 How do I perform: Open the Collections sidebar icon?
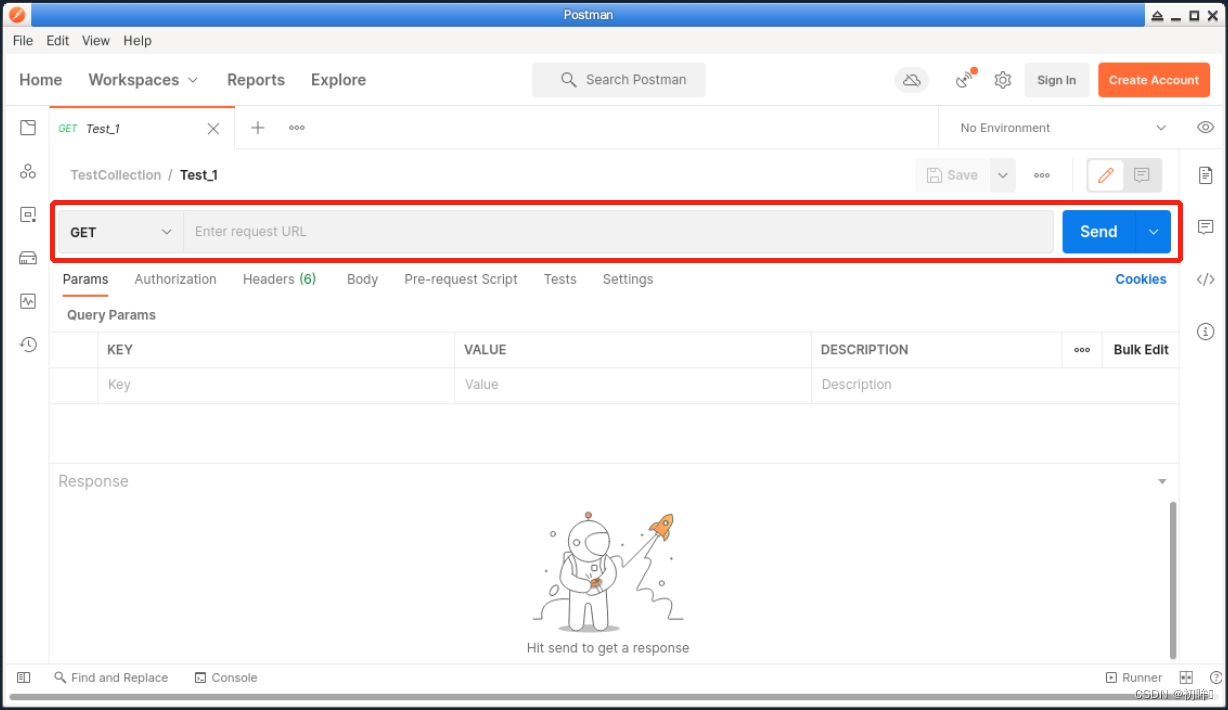click(x=28, y=128)
